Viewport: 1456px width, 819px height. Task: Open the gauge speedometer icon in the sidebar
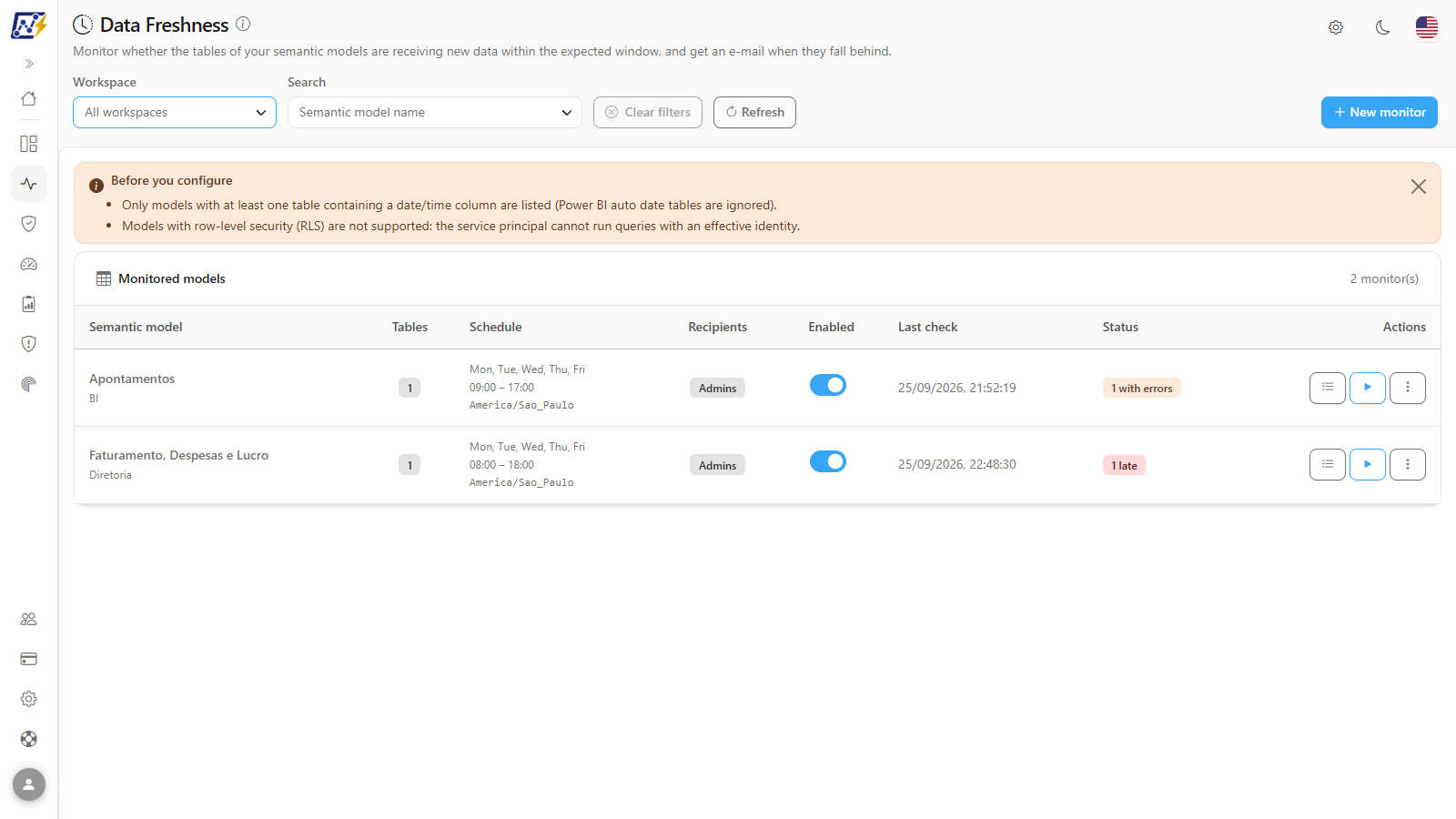(29, 264)
